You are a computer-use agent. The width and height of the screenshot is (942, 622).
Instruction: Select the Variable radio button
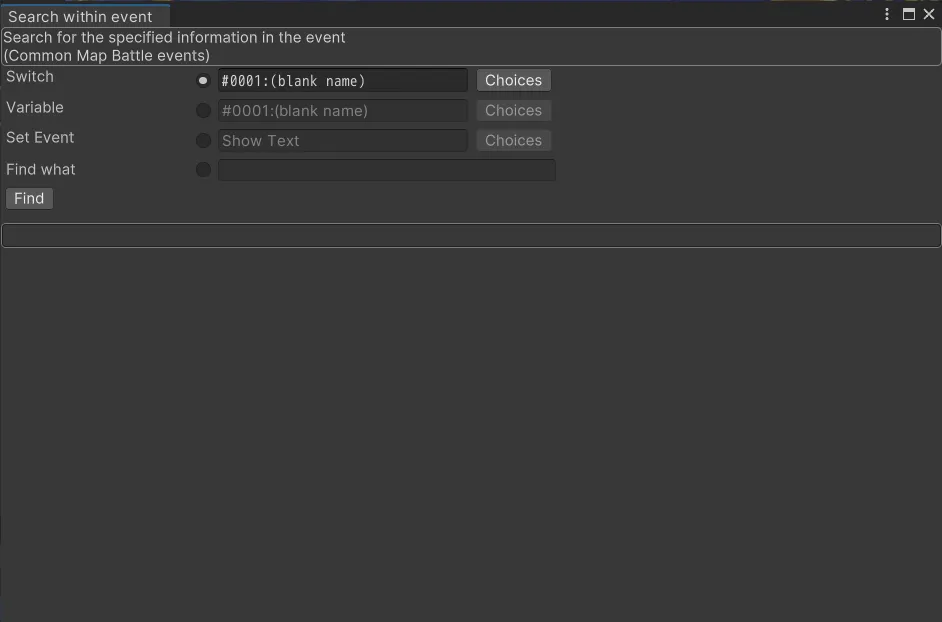tap(204, 111)
